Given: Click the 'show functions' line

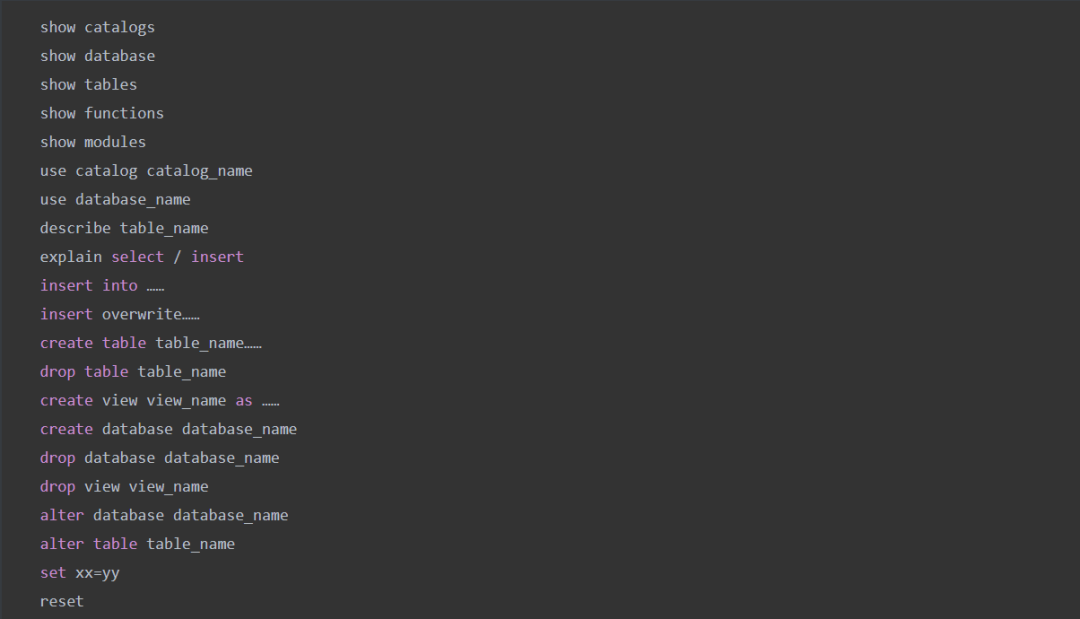Looking at the screenshot, I should [102, 113].
